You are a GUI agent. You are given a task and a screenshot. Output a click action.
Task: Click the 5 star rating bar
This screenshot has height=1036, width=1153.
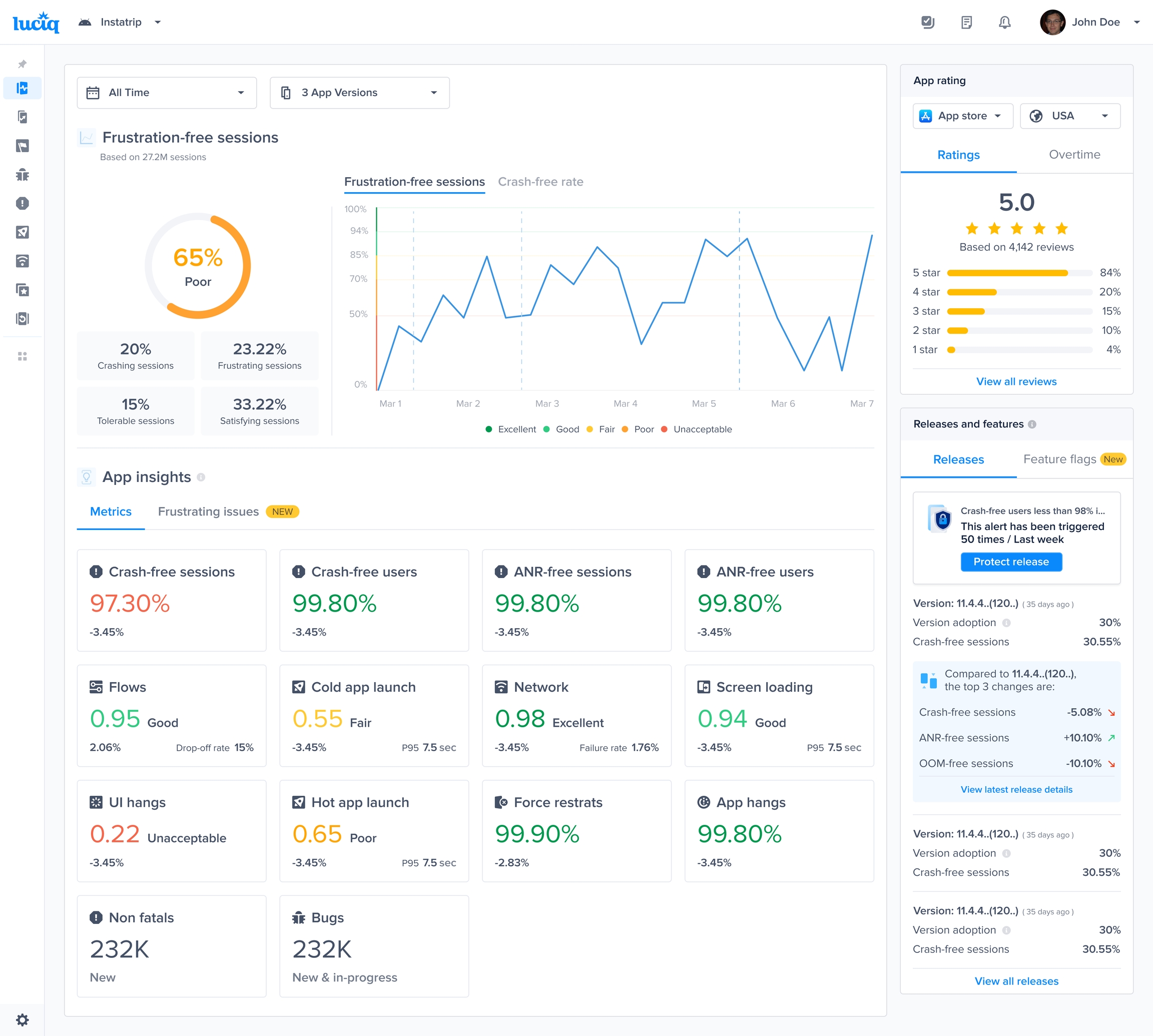pos(1019,273)
